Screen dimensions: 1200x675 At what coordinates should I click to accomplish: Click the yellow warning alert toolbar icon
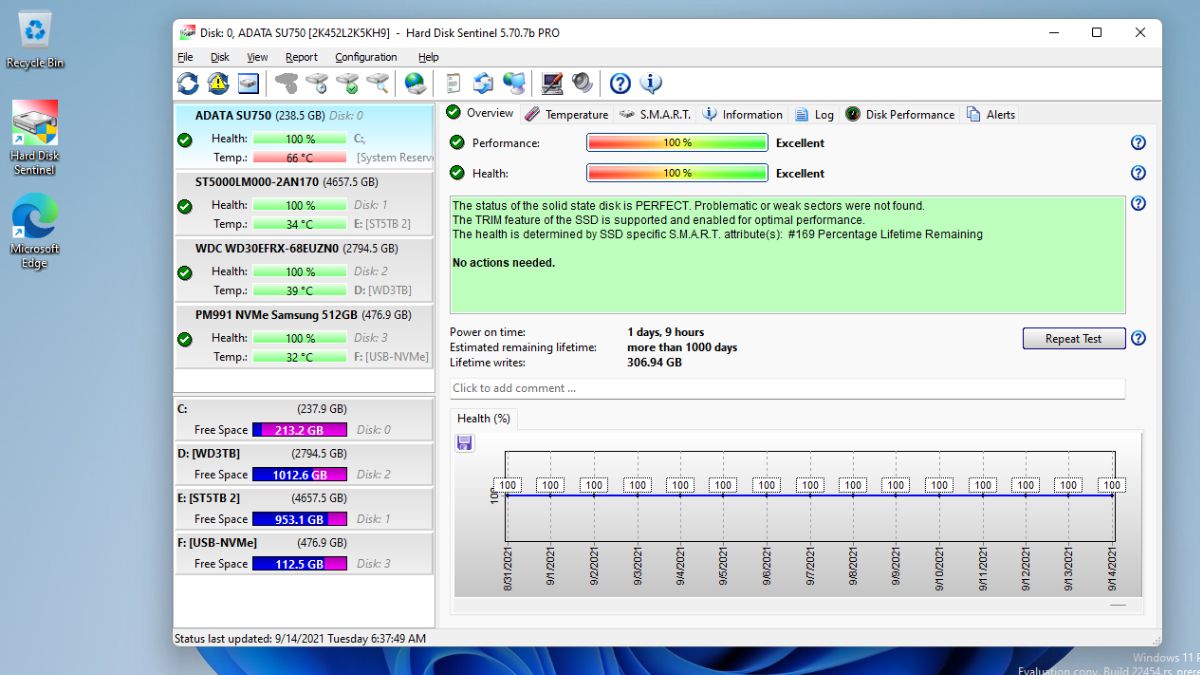pos(218,83)
